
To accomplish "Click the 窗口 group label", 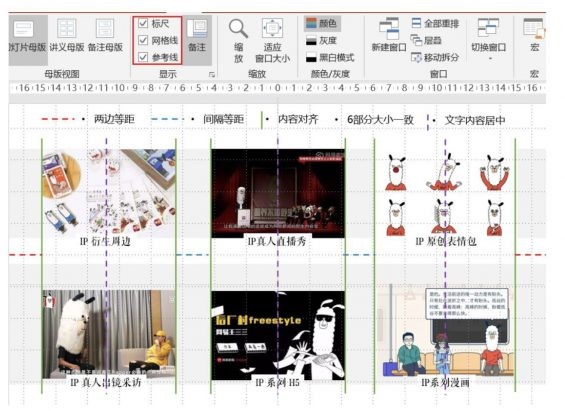I will [x=438, y=74].
